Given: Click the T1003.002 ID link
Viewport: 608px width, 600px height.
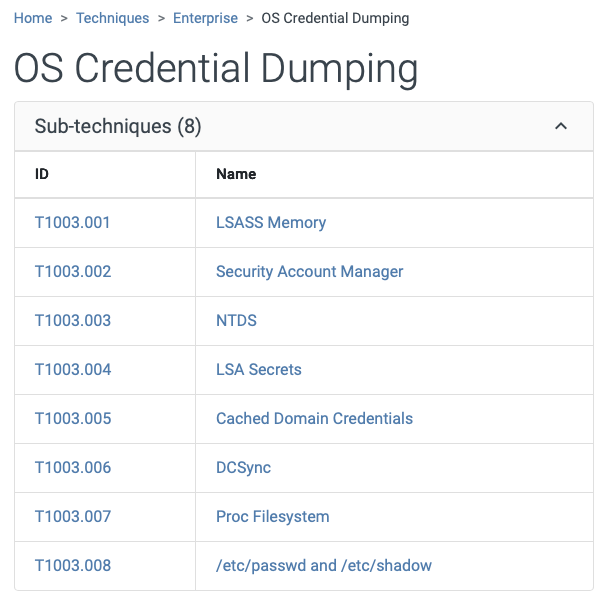Looking at the screenshot, I should click(x=73, y=271).
